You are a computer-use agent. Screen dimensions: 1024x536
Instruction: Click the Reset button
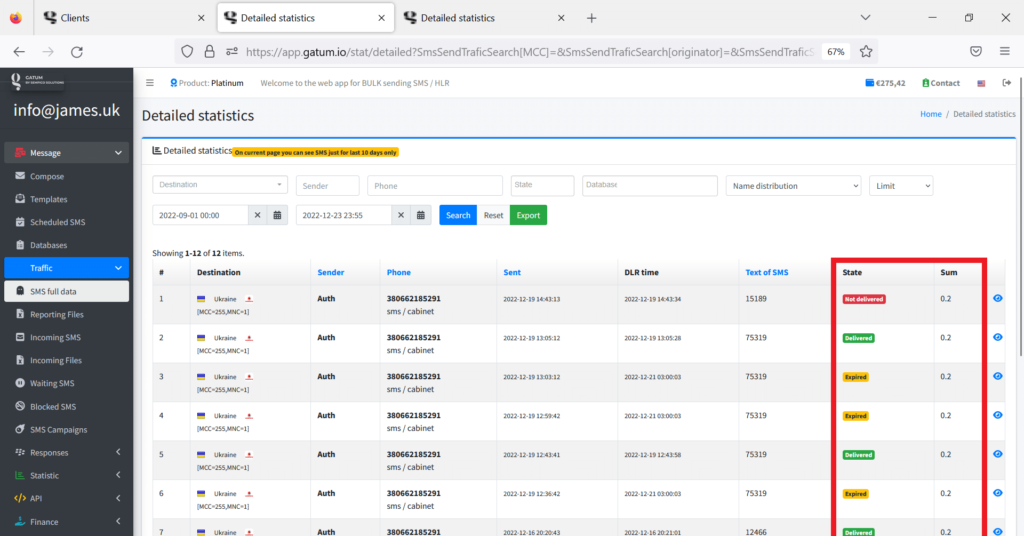493,215
